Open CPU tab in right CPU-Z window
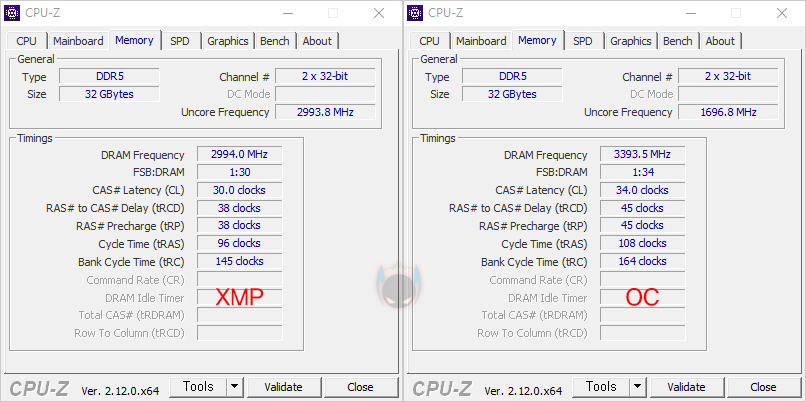The image size is (806, 402). coord(429,41)
